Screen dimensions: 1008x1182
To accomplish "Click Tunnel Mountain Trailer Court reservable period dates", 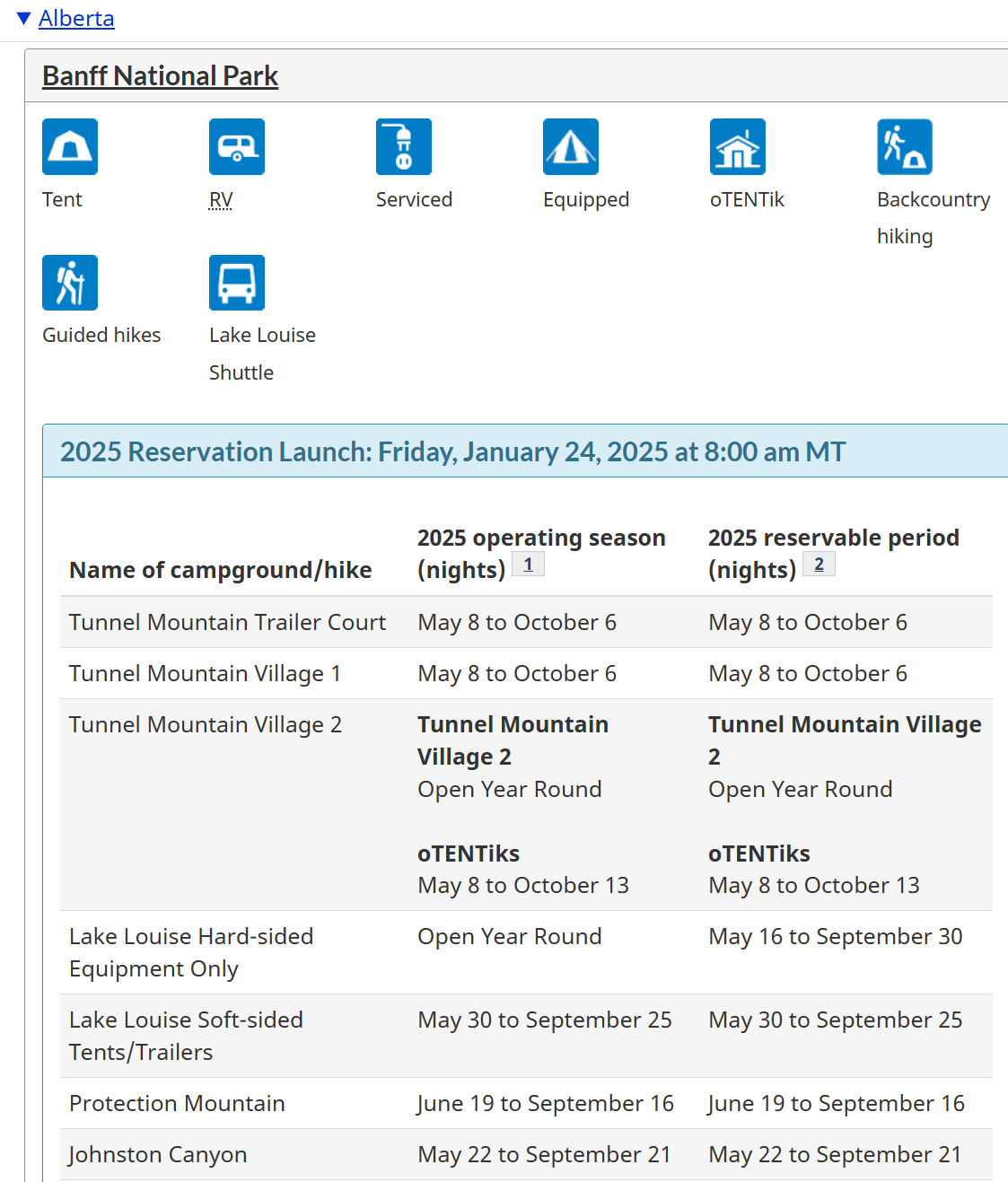I will [x=808, y=622].
